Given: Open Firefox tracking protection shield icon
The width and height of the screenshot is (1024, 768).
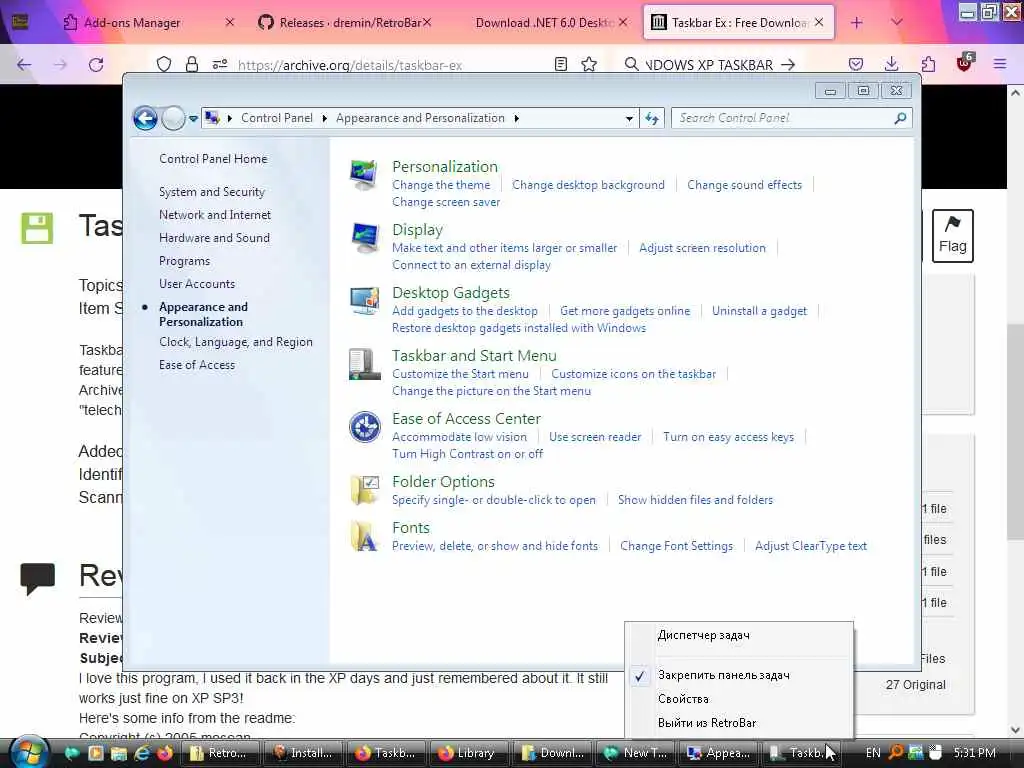Looking at the screenshot, I should pos(164,64).
